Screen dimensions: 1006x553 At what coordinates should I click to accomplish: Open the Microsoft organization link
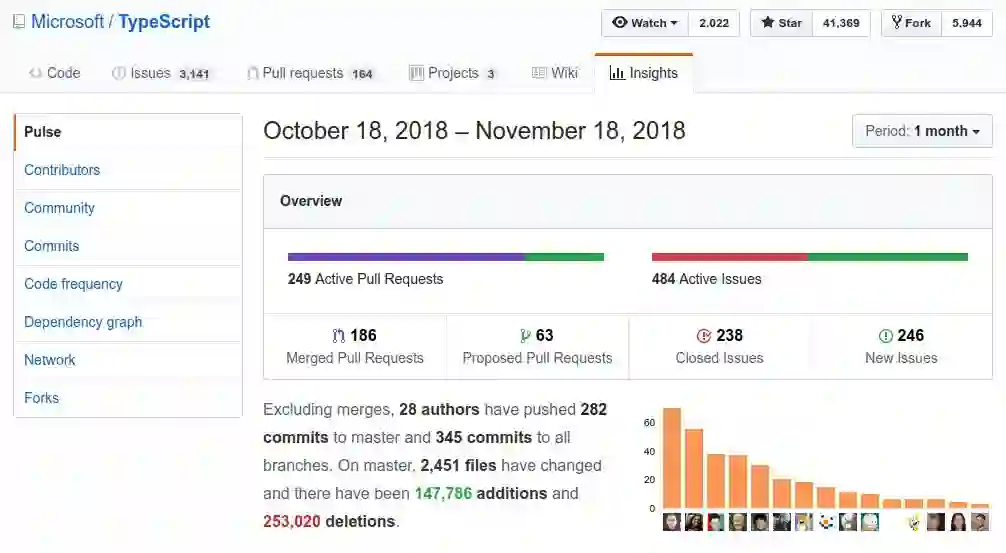(x=67, y=22)
